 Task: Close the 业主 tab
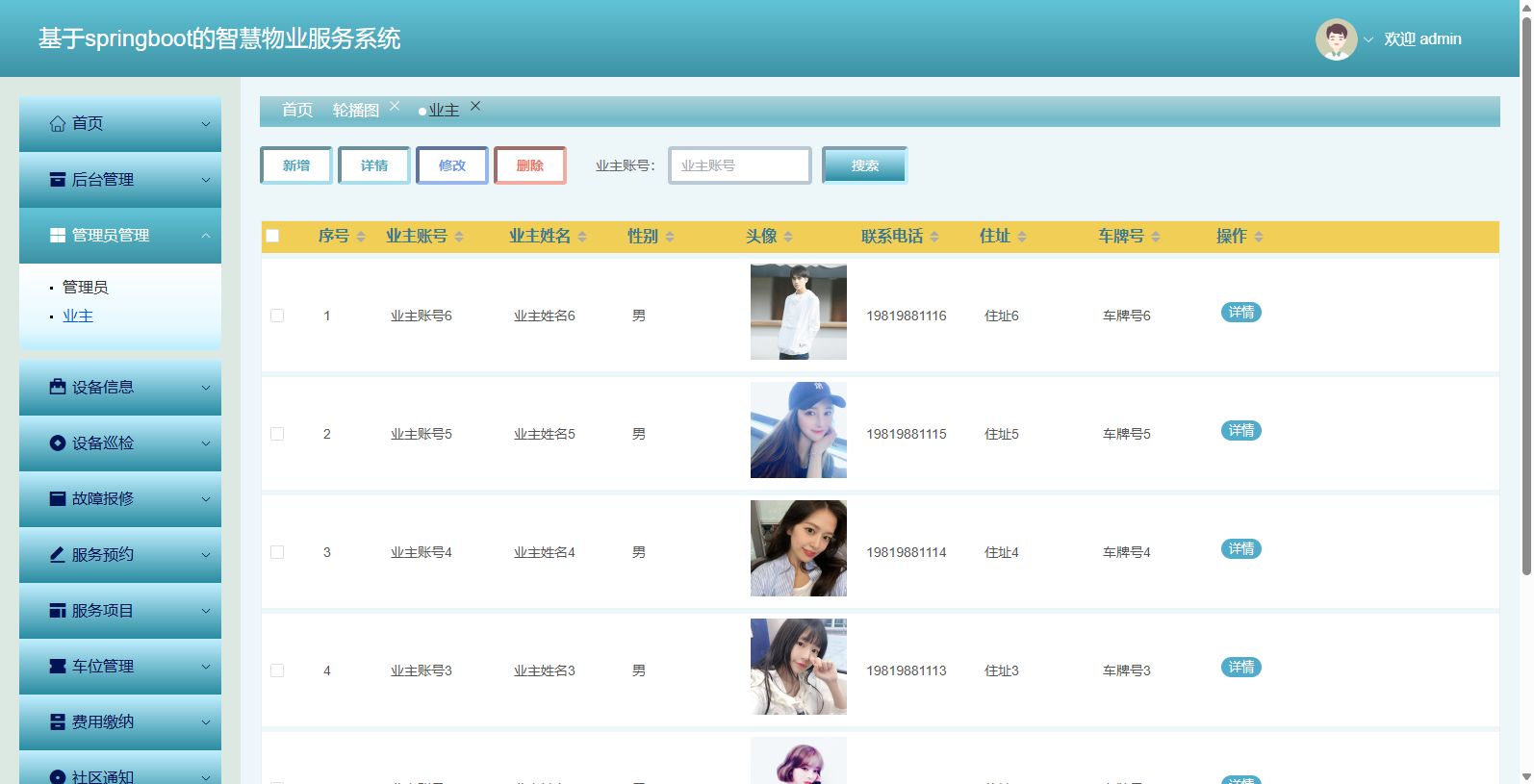pos(475,106)
